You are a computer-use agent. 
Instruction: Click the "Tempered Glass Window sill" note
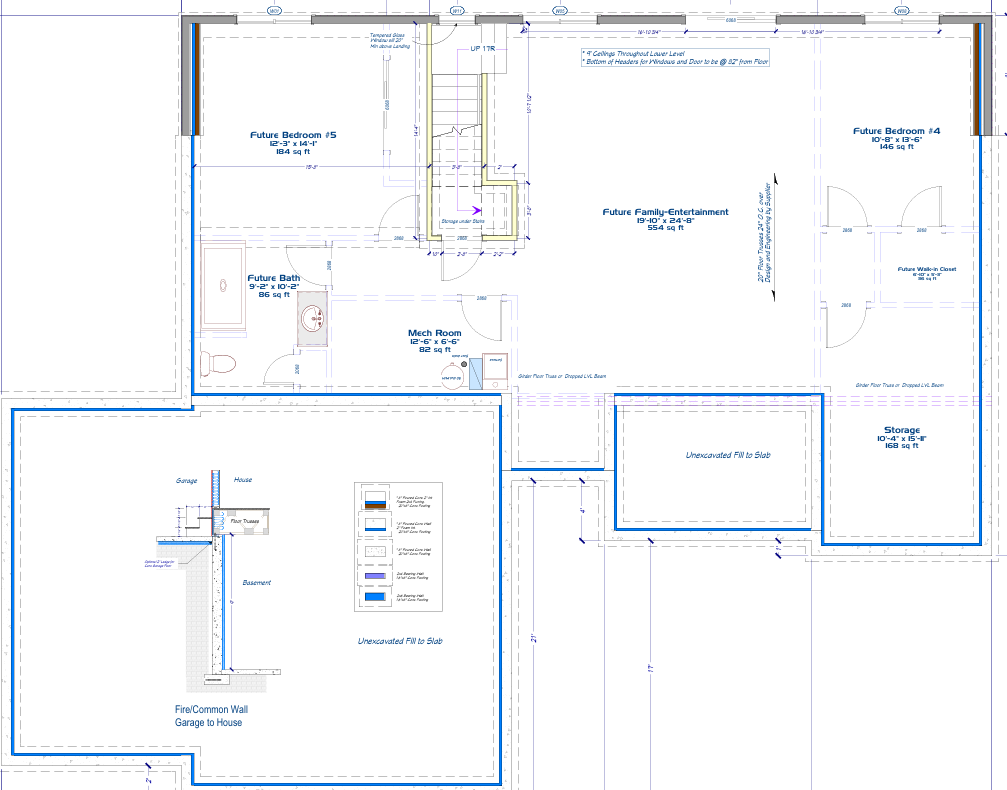[x=389, y=41]
